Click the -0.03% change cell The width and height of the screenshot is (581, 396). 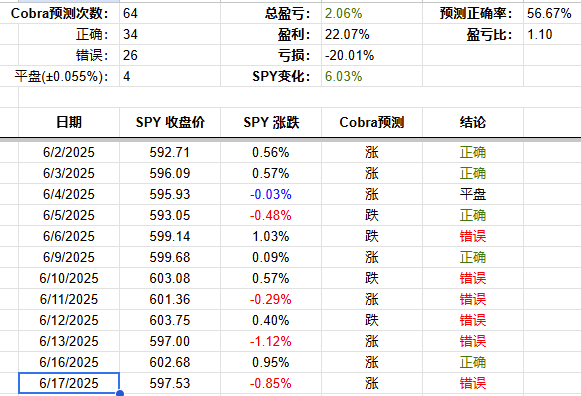pos(271,194)
